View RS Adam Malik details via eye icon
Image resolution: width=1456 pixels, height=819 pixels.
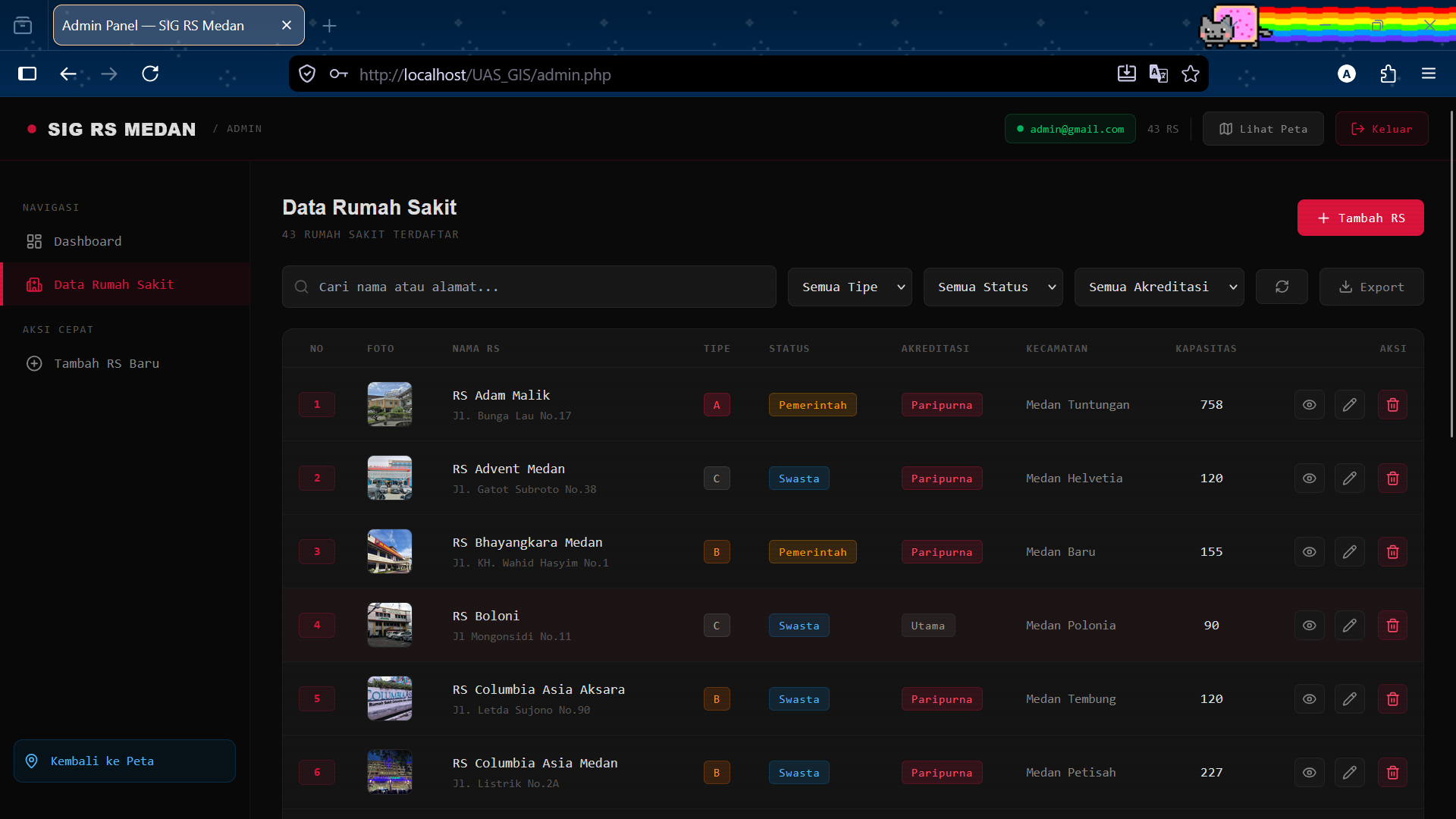tap(1309, 405)
